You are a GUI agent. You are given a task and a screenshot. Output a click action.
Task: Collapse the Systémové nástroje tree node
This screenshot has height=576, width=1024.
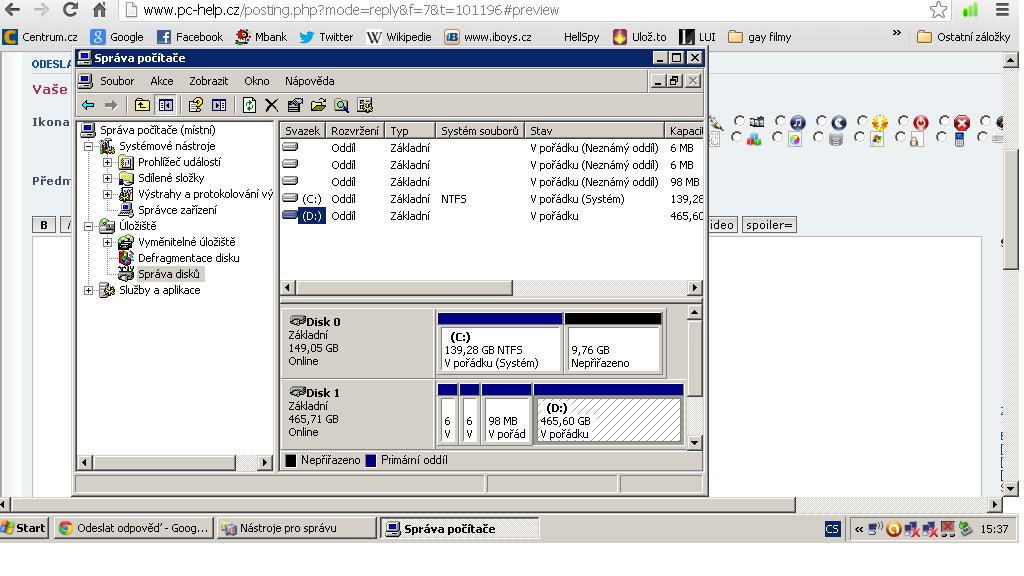click(89, 146)
